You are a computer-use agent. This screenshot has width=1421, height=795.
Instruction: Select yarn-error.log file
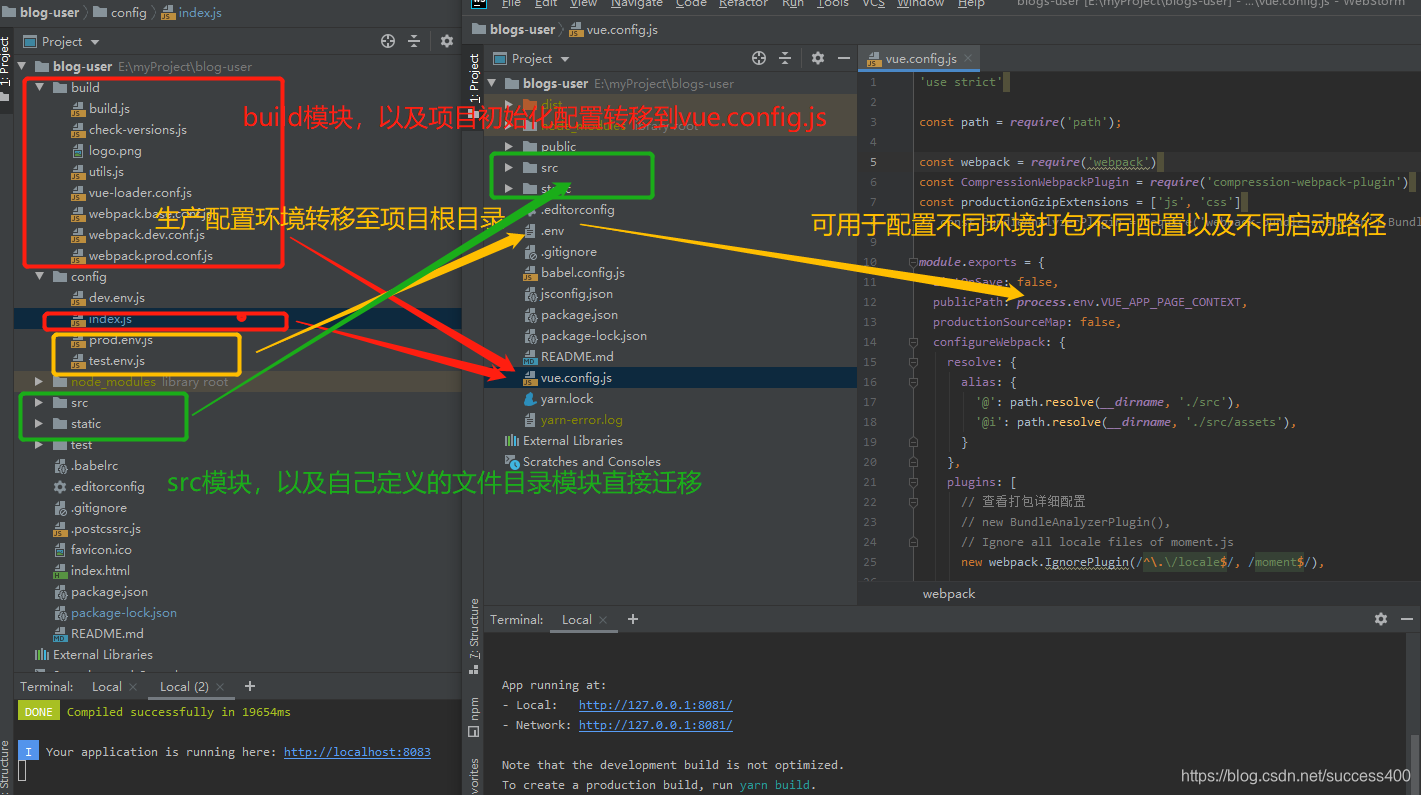(x=573, y=420)
